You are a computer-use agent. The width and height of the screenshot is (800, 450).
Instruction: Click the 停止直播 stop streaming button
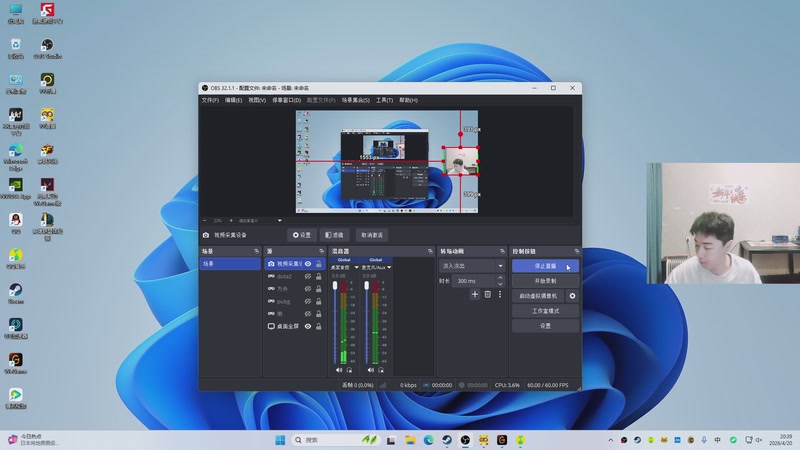(x=545, y=266)
